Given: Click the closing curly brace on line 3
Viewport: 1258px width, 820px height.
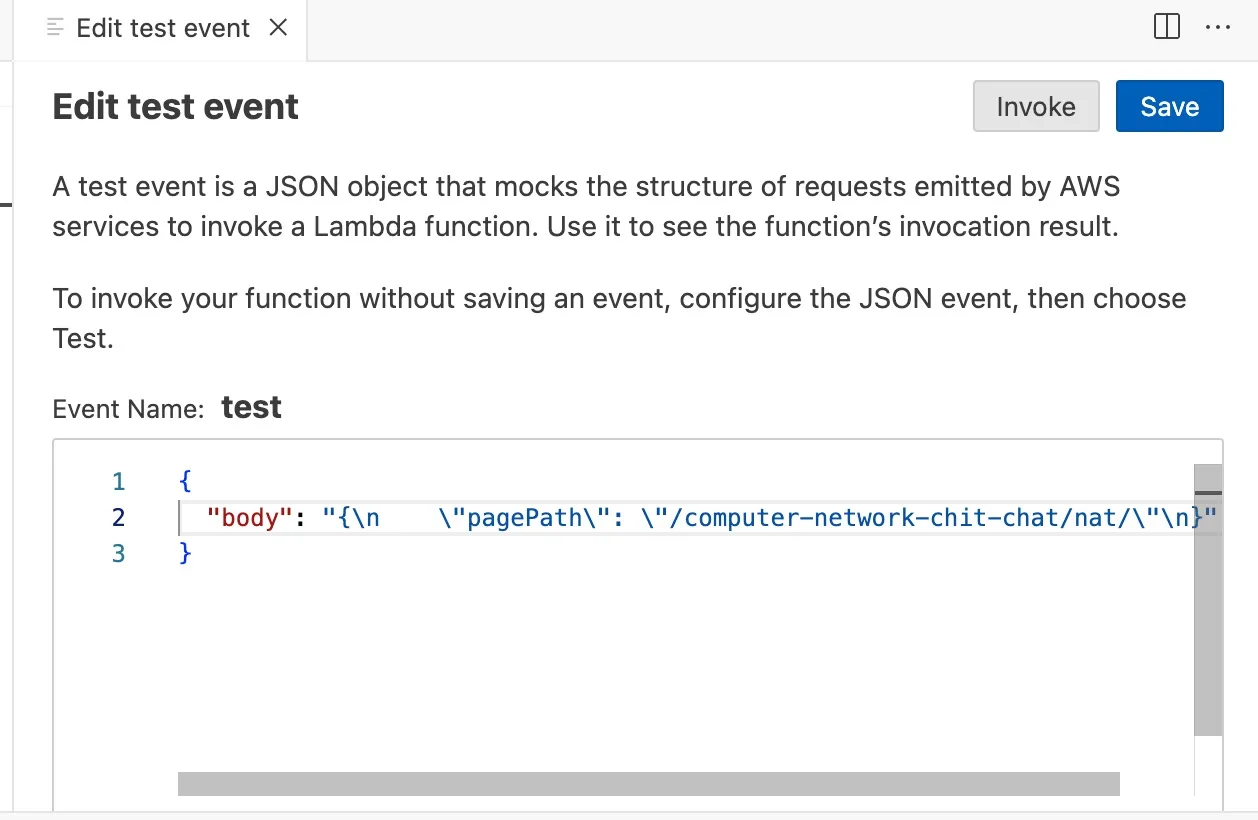Looking at the screenshot, I should 185,554.
